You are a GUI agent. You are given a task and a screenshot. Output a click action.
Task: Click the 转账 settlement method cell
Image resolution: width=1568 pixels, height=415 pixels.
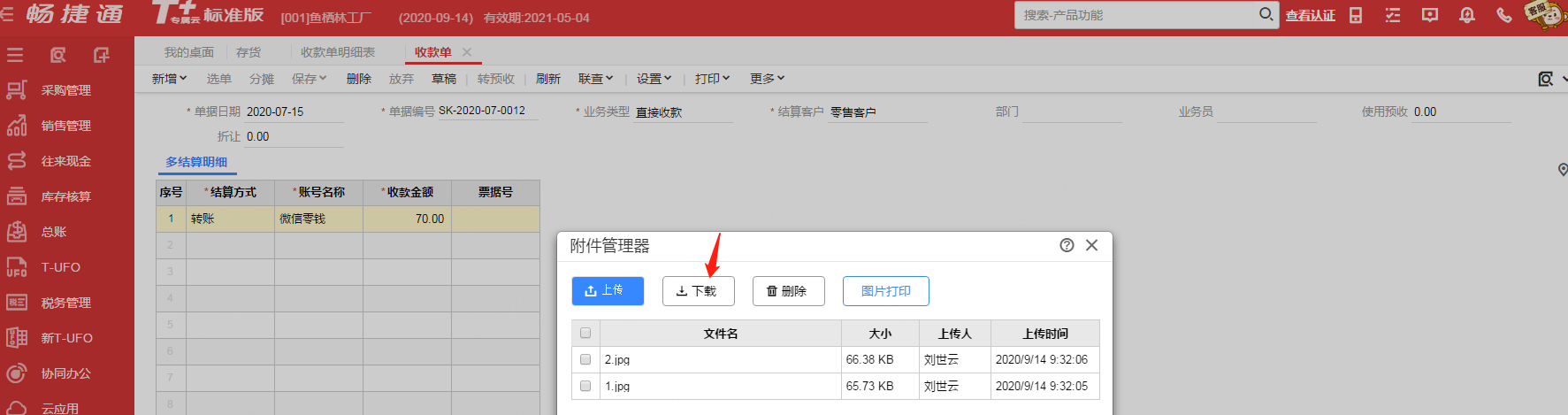coord(230,219)
